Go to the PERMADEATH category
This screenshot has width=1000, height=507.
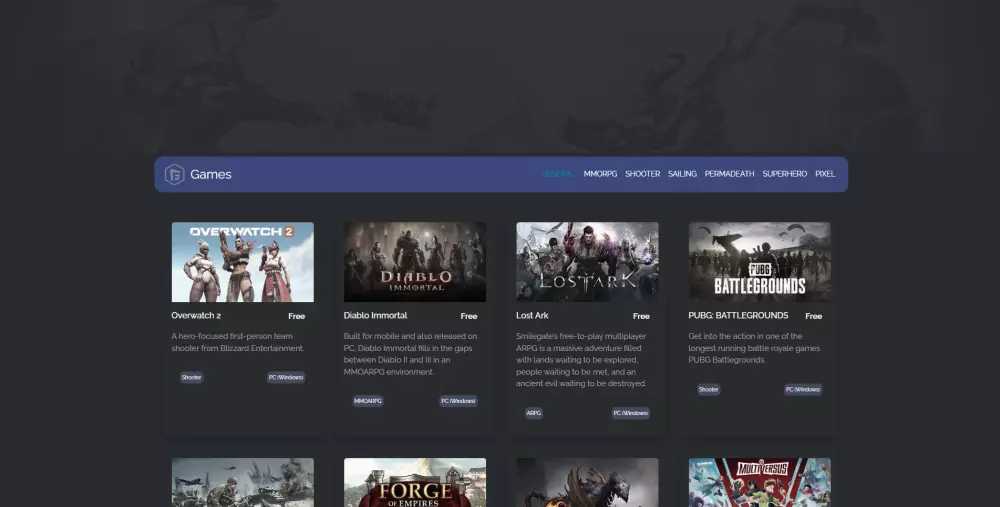[730, 173]
